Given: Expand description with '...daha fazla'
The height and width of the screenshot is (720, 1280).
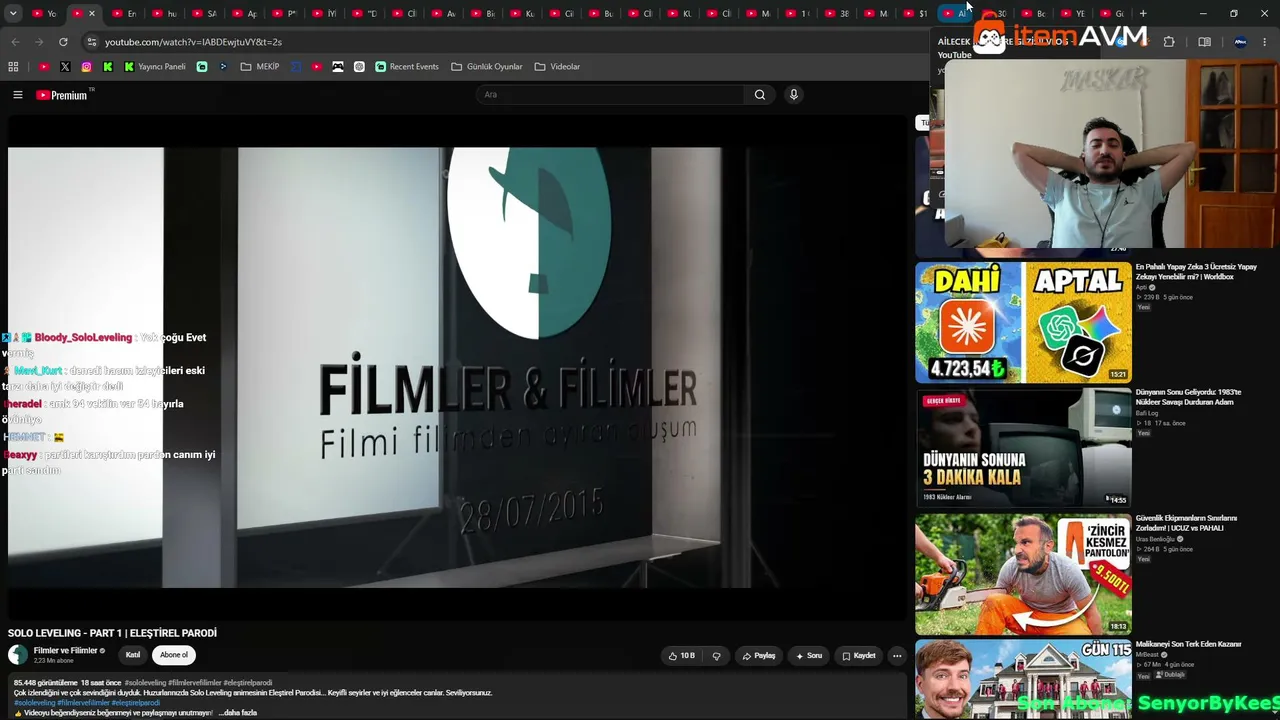Looking at the screenshot, I should 238,713.
